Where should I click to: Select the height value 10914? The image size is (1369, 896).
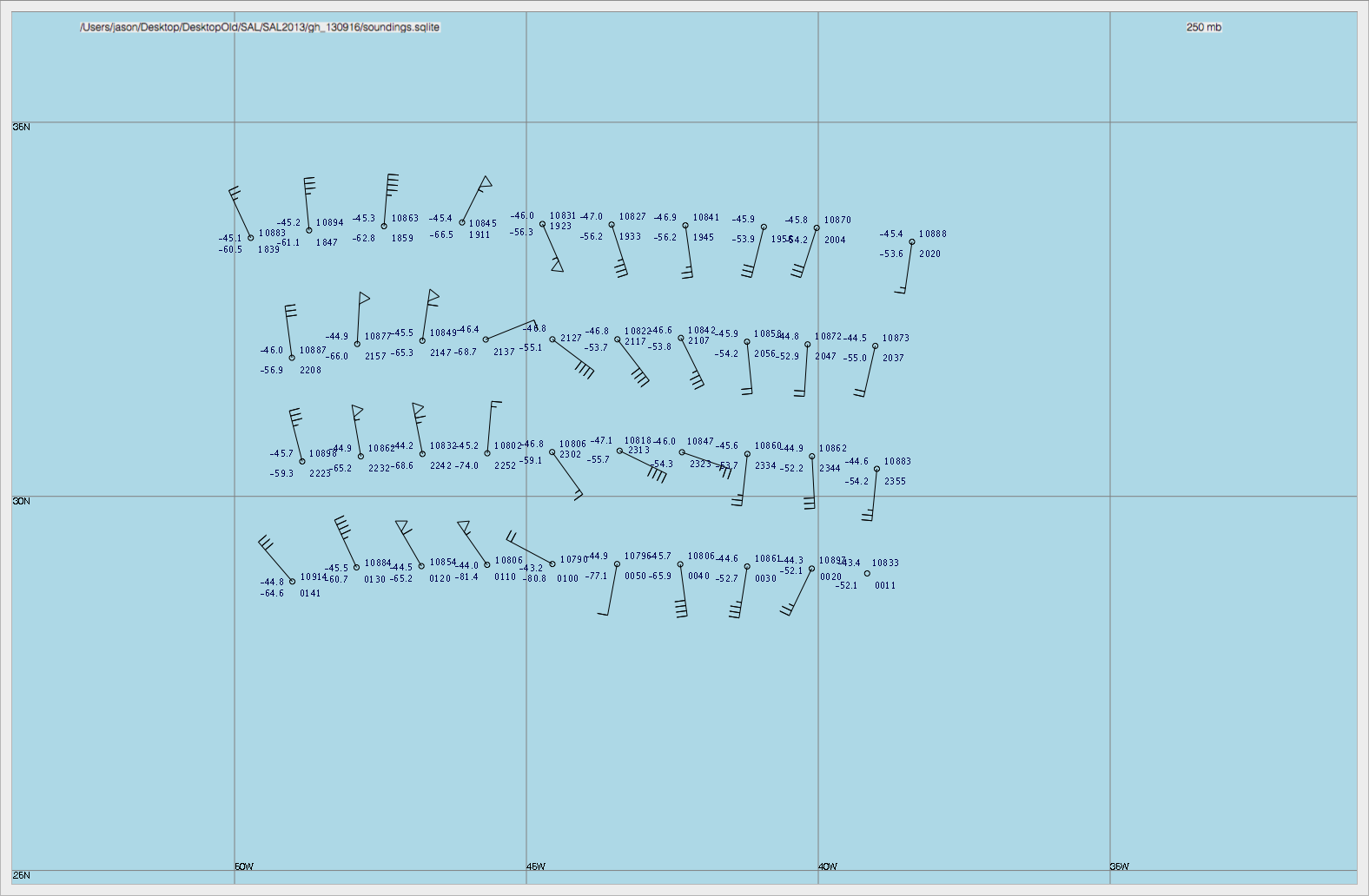click(x=314, y=577)
